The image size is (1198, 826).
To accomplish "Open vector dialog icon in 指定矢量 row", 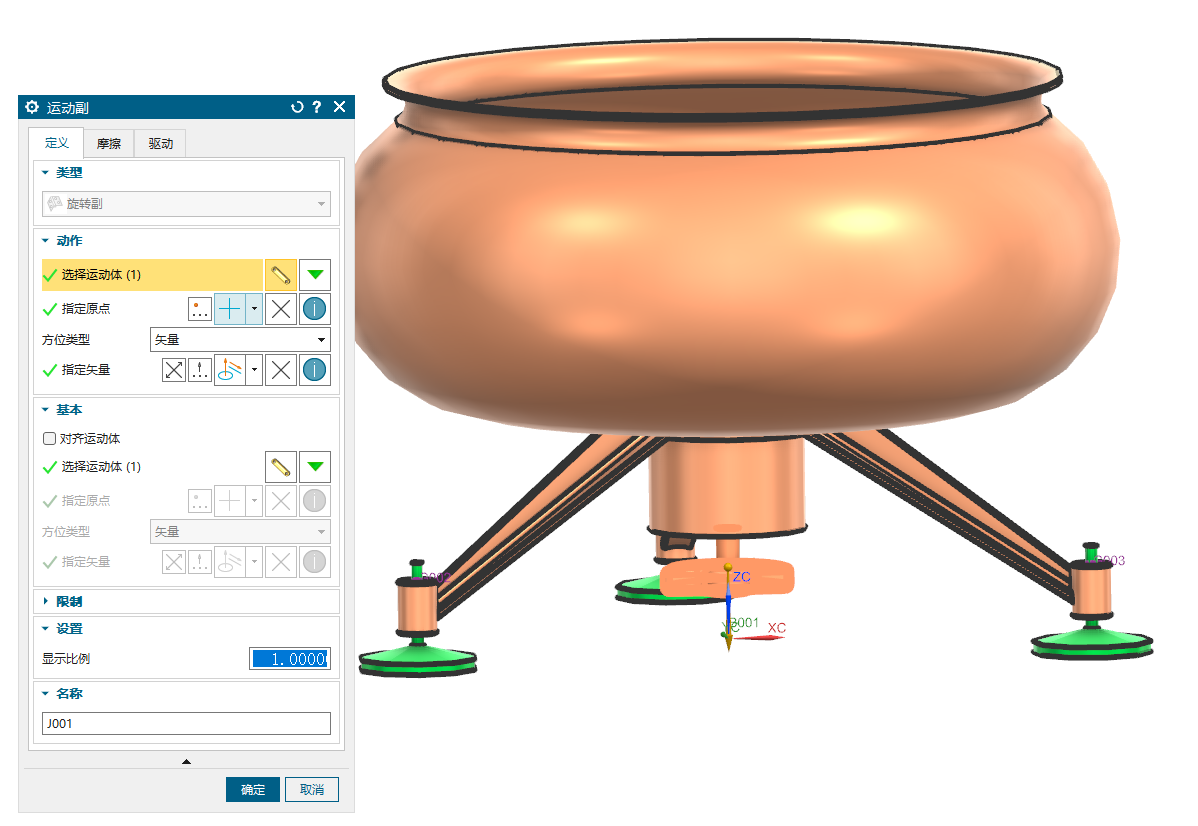I will [x=200, y=370].
